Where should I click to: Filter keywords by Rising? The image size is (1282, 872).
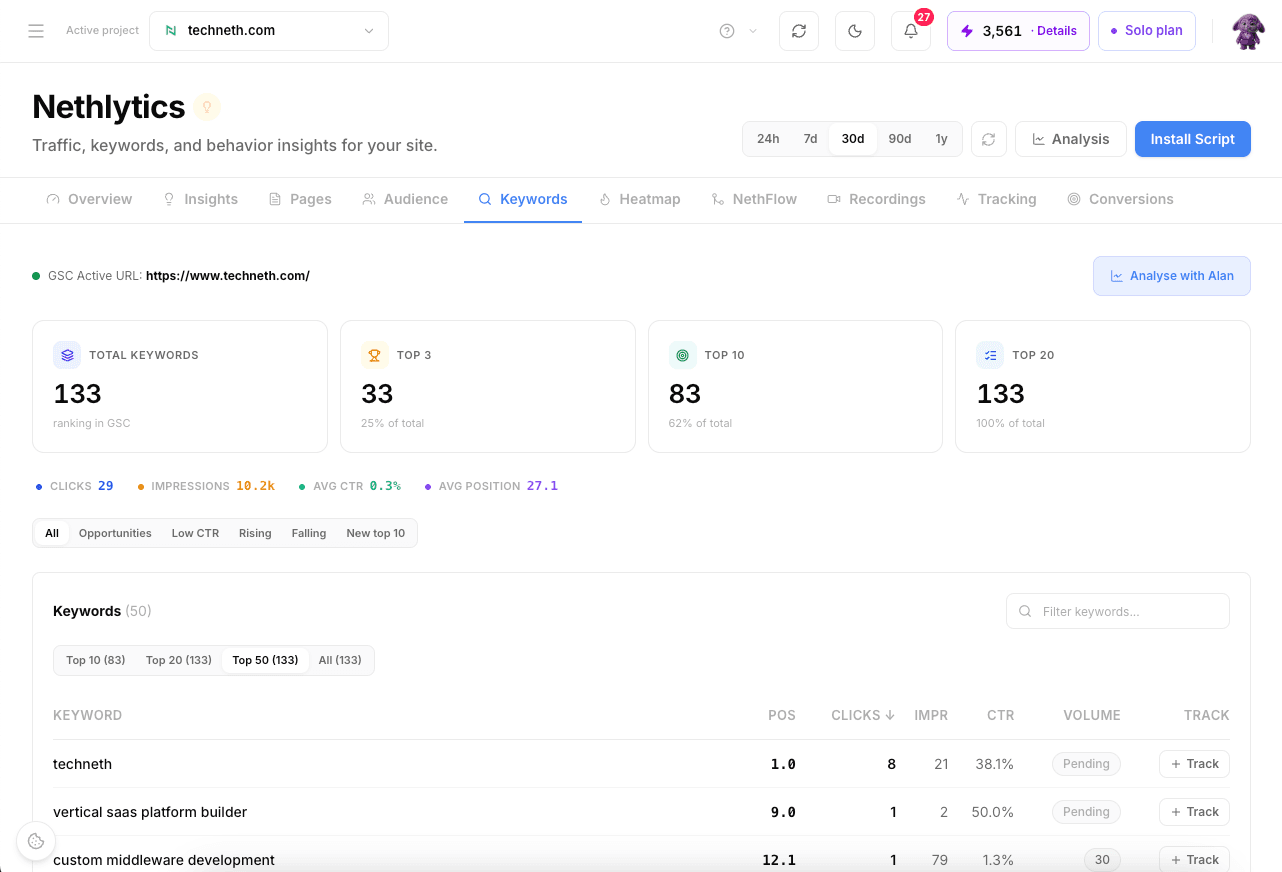[255, 533]
